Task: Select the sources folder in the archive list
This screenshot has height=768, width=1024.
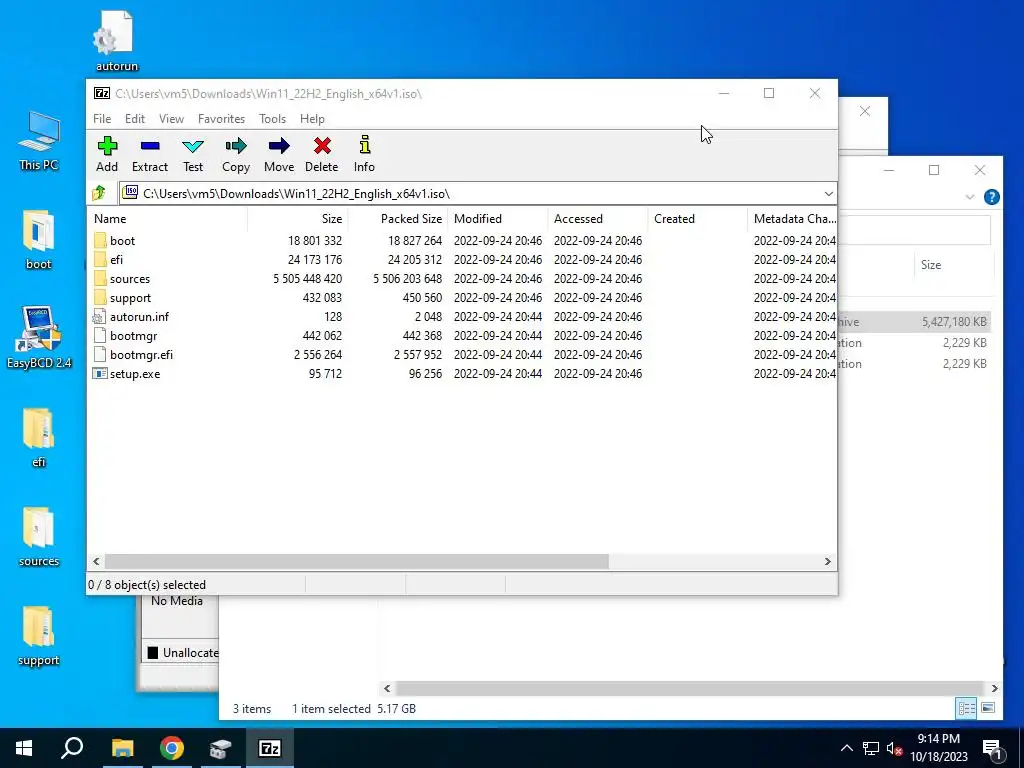Action: click(129, 279)
